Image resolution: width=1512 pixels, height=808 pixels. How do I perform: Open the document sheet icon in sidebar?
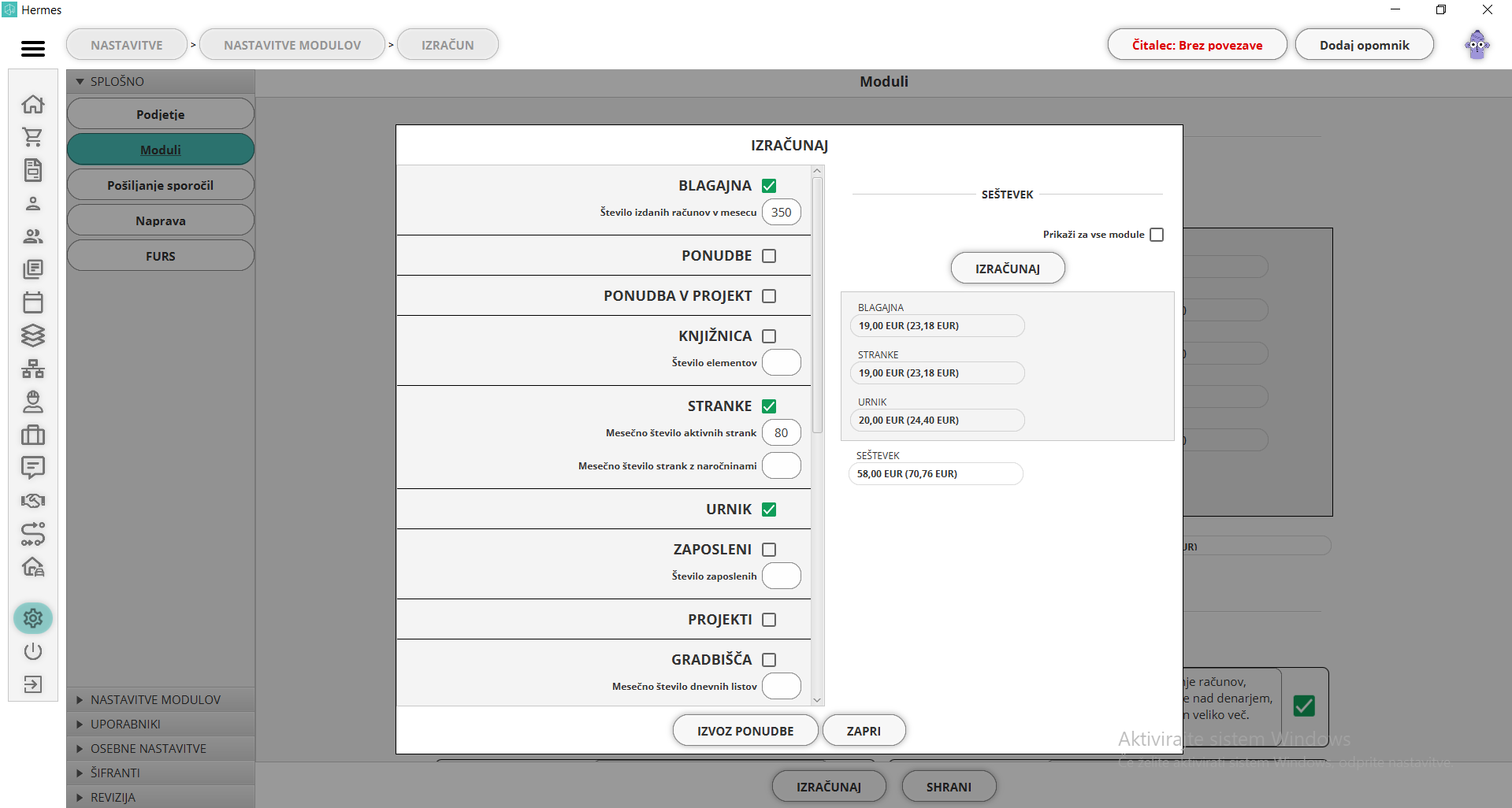(x=33, y=170)
